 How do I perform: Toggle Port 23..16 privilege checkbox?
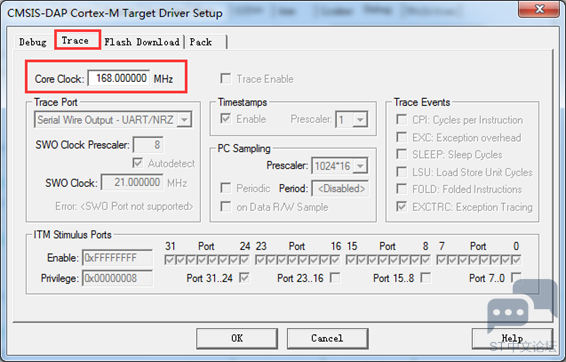coord(335,278)
